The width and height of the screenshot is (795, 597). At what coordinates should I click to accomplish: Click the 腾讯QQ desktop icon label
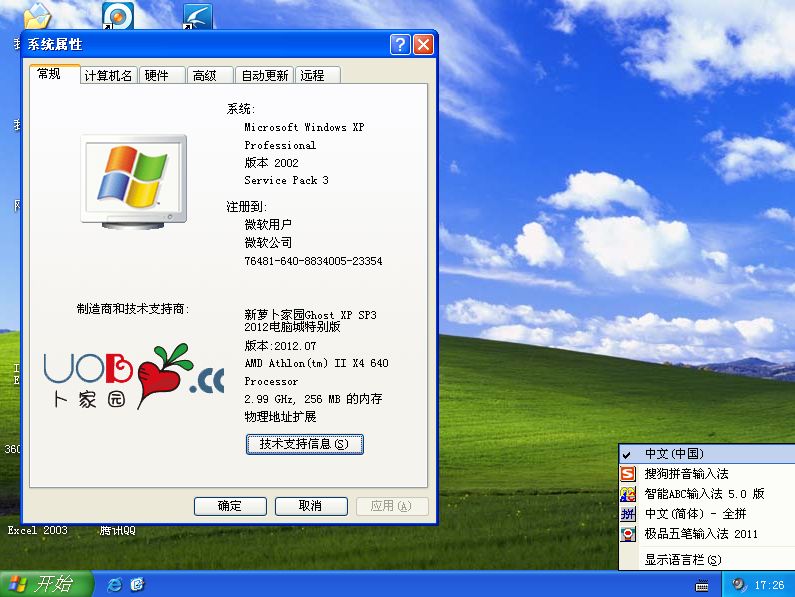tap(118, 531)
